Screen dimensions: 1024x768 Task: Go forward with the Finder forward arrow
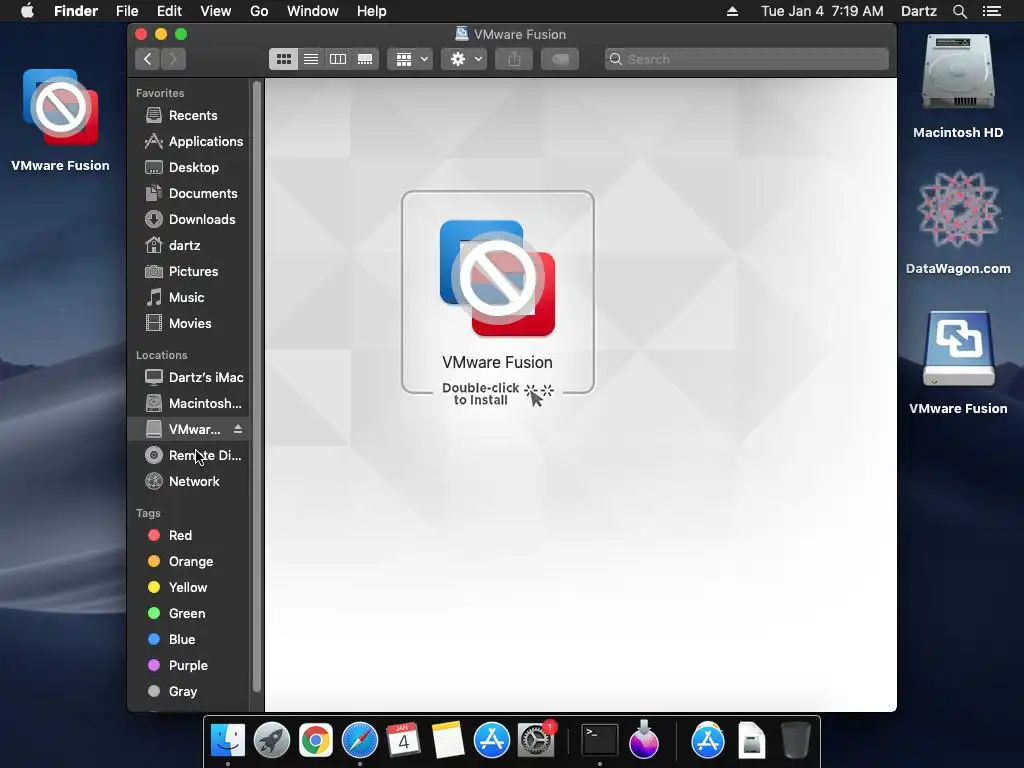tap(173, 59)
